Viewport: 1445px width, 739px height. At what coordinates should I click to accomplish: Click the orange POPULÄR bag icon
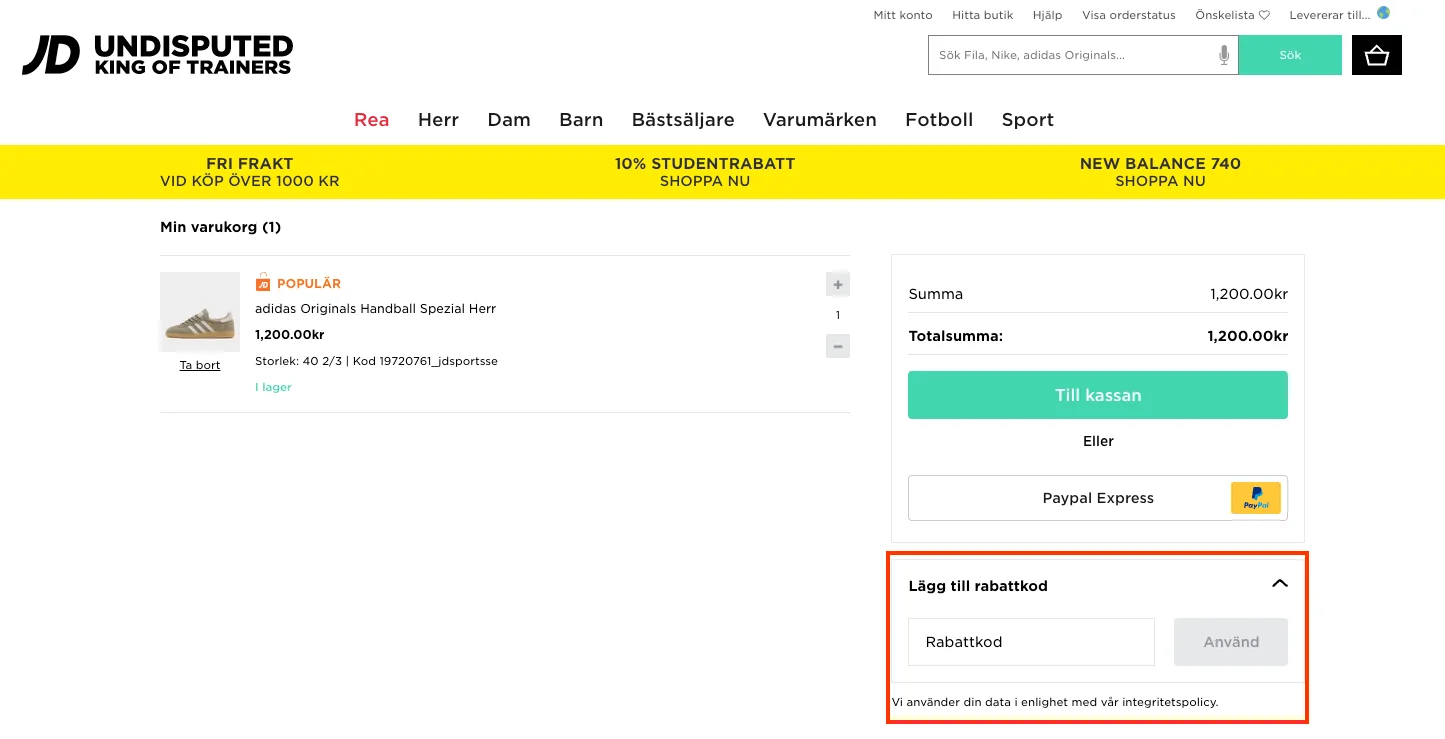click(263, 283)
